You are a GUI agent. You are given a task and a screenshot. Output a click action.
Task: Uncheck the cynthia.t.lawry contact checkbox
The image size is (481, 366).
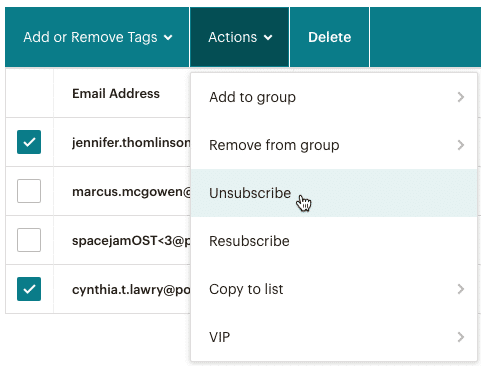click(29, 289)
